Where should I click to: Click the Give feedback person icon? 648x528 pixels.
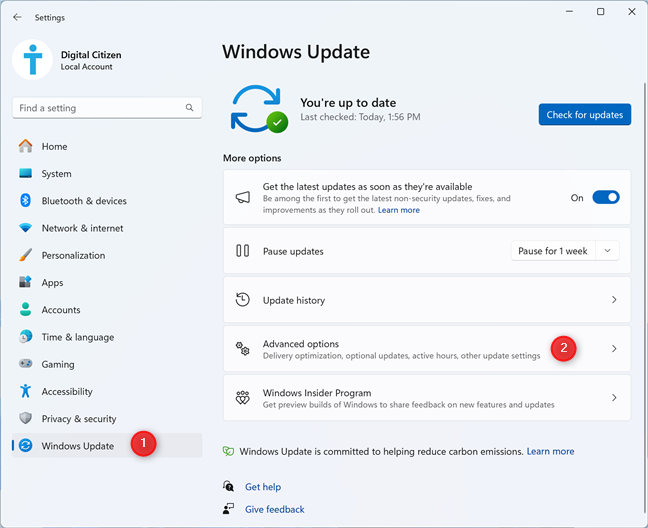tap(228, 509)
